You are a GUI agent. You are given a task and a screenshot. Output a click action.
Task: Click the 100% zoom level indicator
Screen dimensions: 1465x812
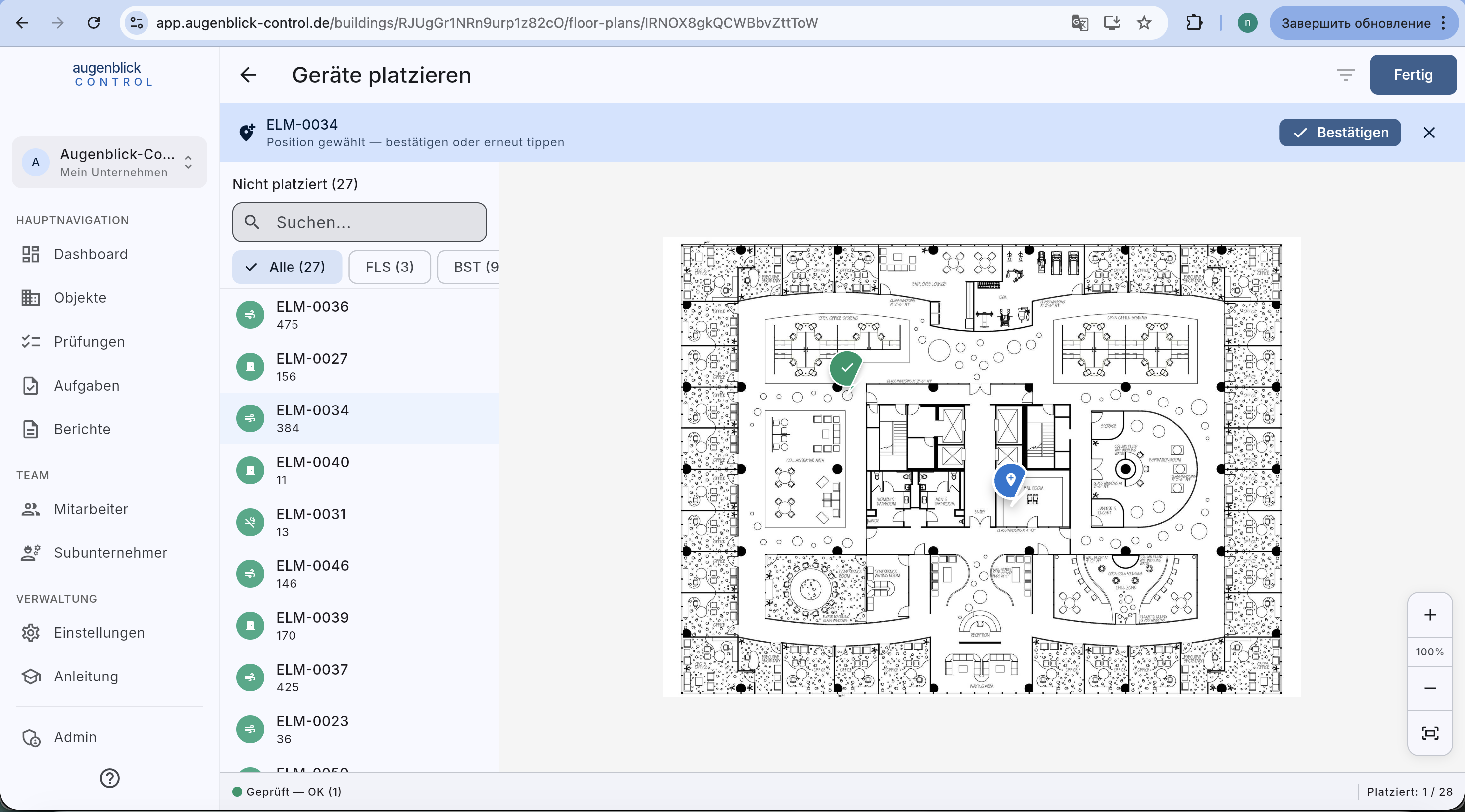1430,652
